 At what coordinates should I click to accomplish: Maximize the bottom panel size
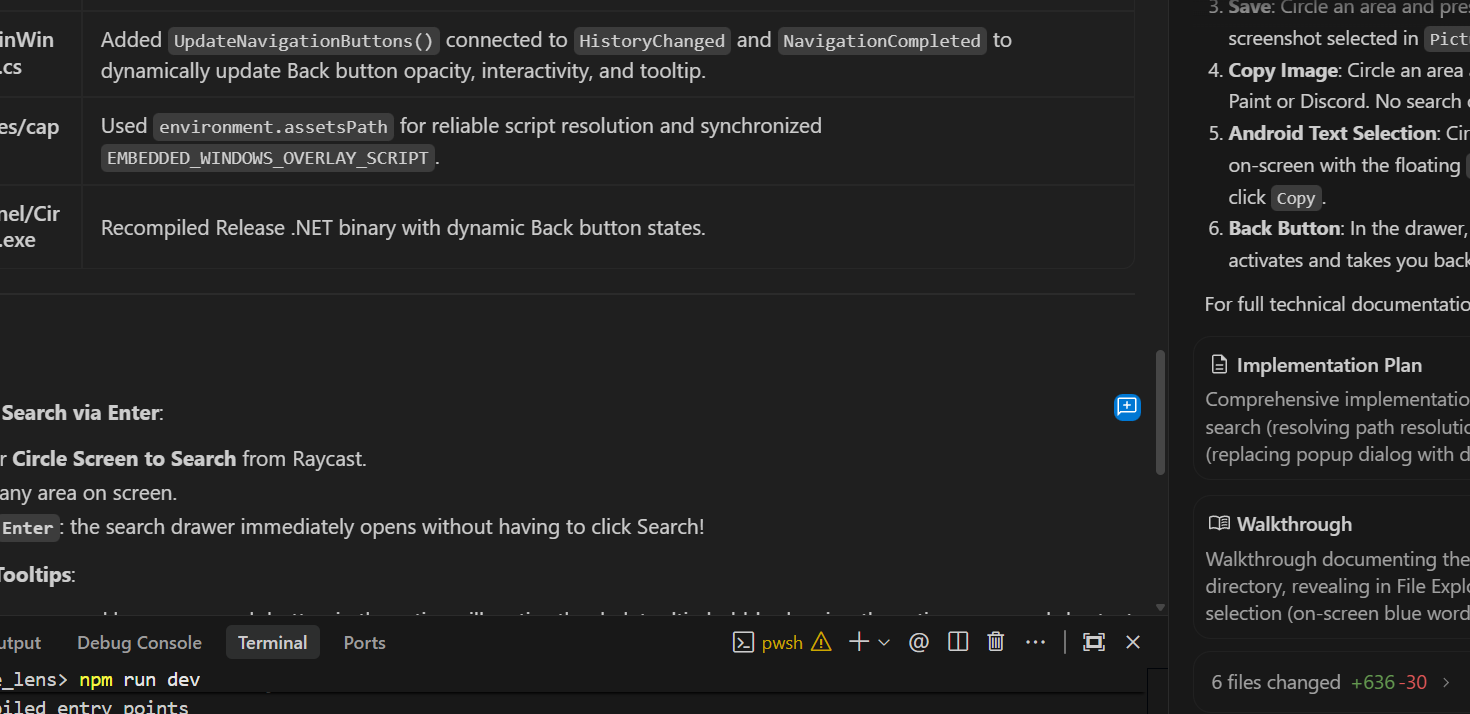point(1094,642)
